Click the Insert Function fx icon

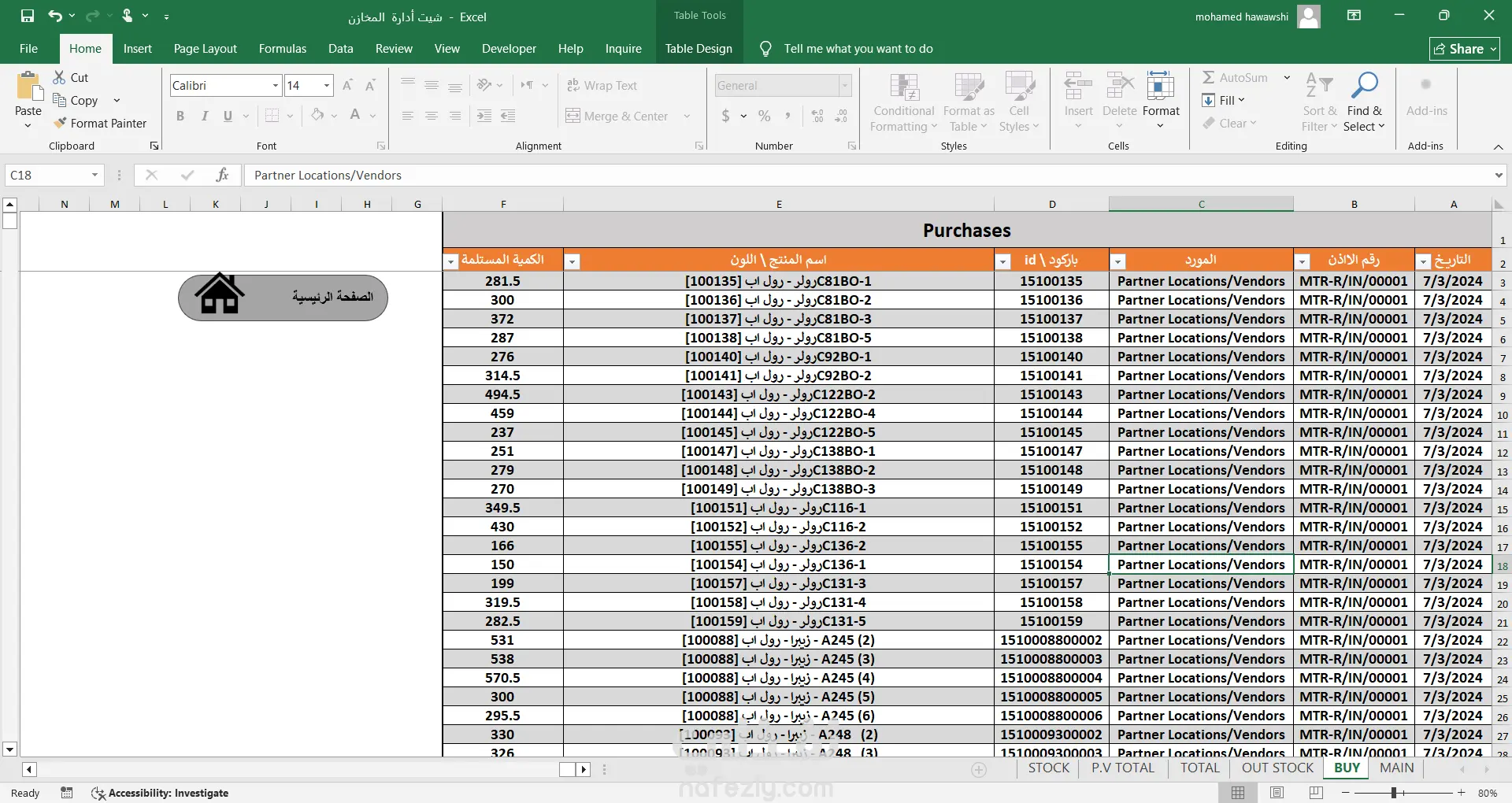coord(222,175)
